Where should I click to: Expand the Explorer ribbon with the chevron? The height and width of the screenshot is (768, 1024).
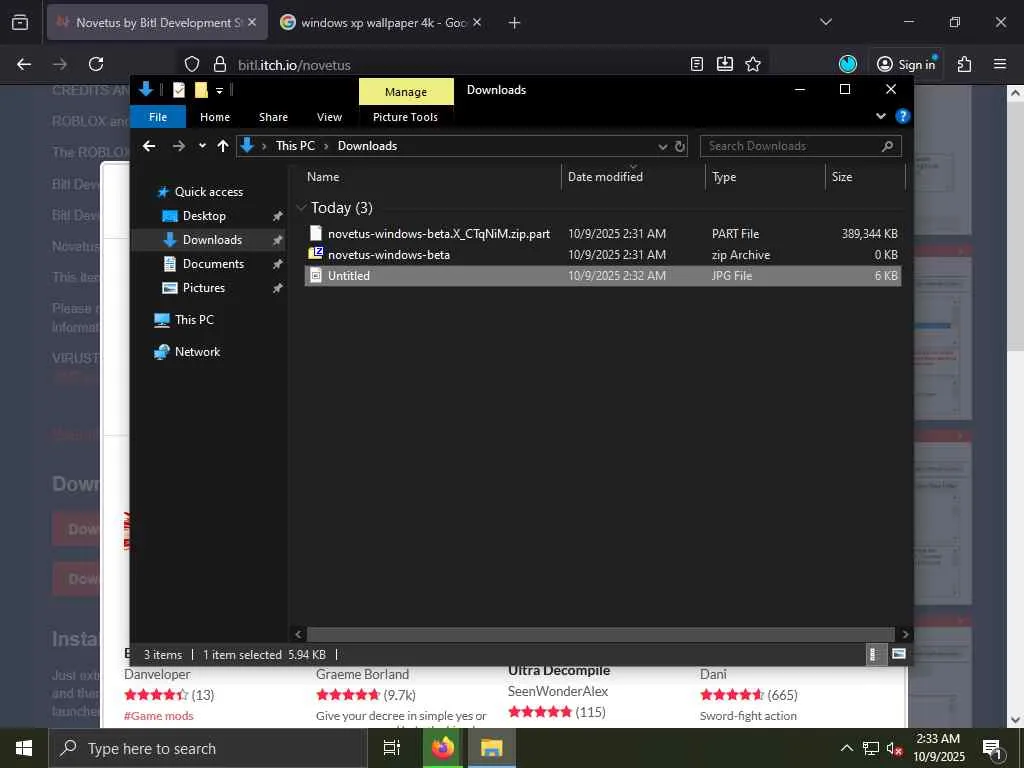point(880,116)
